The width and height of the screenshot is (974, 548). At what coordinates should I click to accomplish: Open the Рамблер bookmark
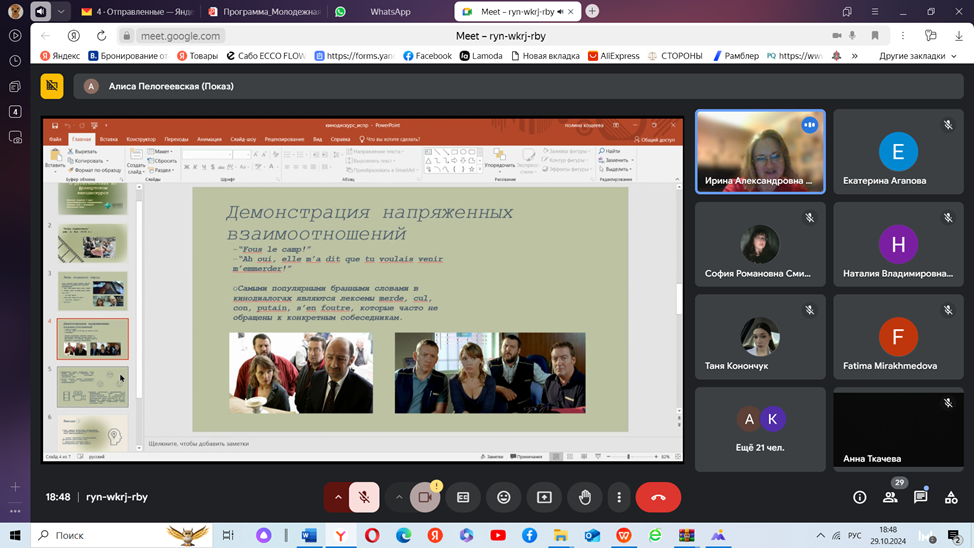click(x=735, y=56)
